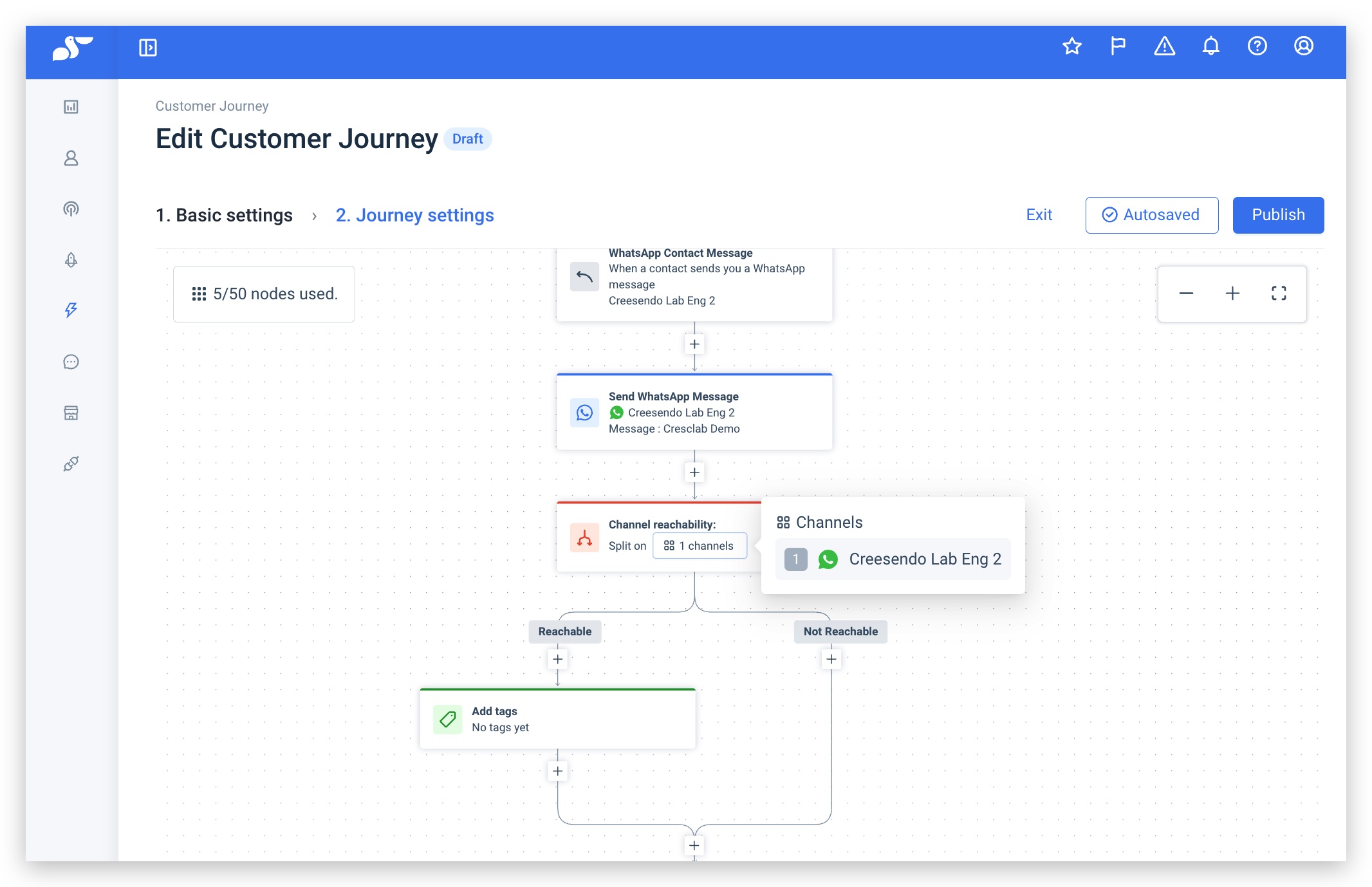Screen dimensions: 1372x887
Task: Publish the customer journey
Action: coord(1278,215)
